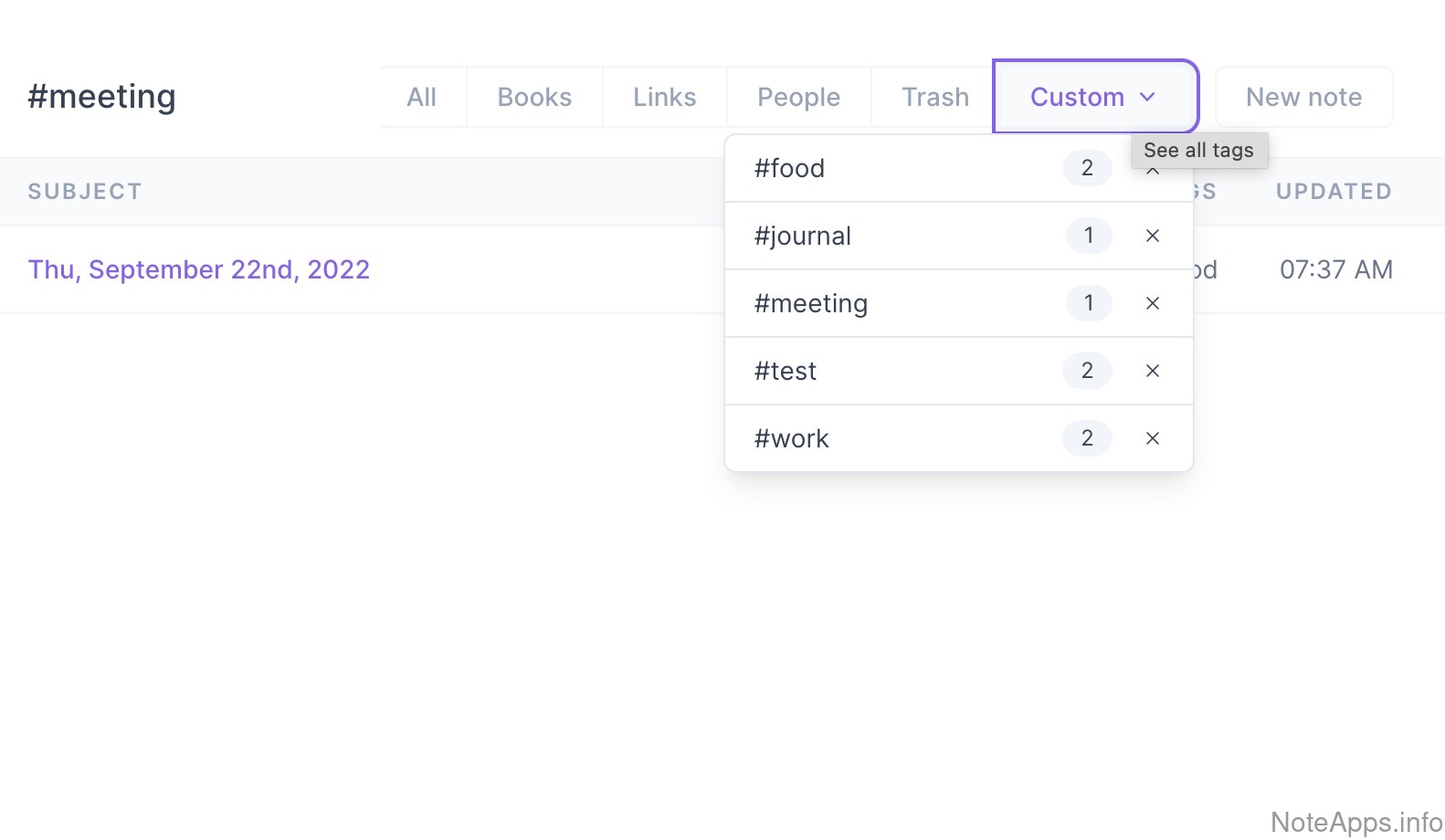Show the People tab
This screenshot has height=840, width=1445.
click(x=798, y=97)
